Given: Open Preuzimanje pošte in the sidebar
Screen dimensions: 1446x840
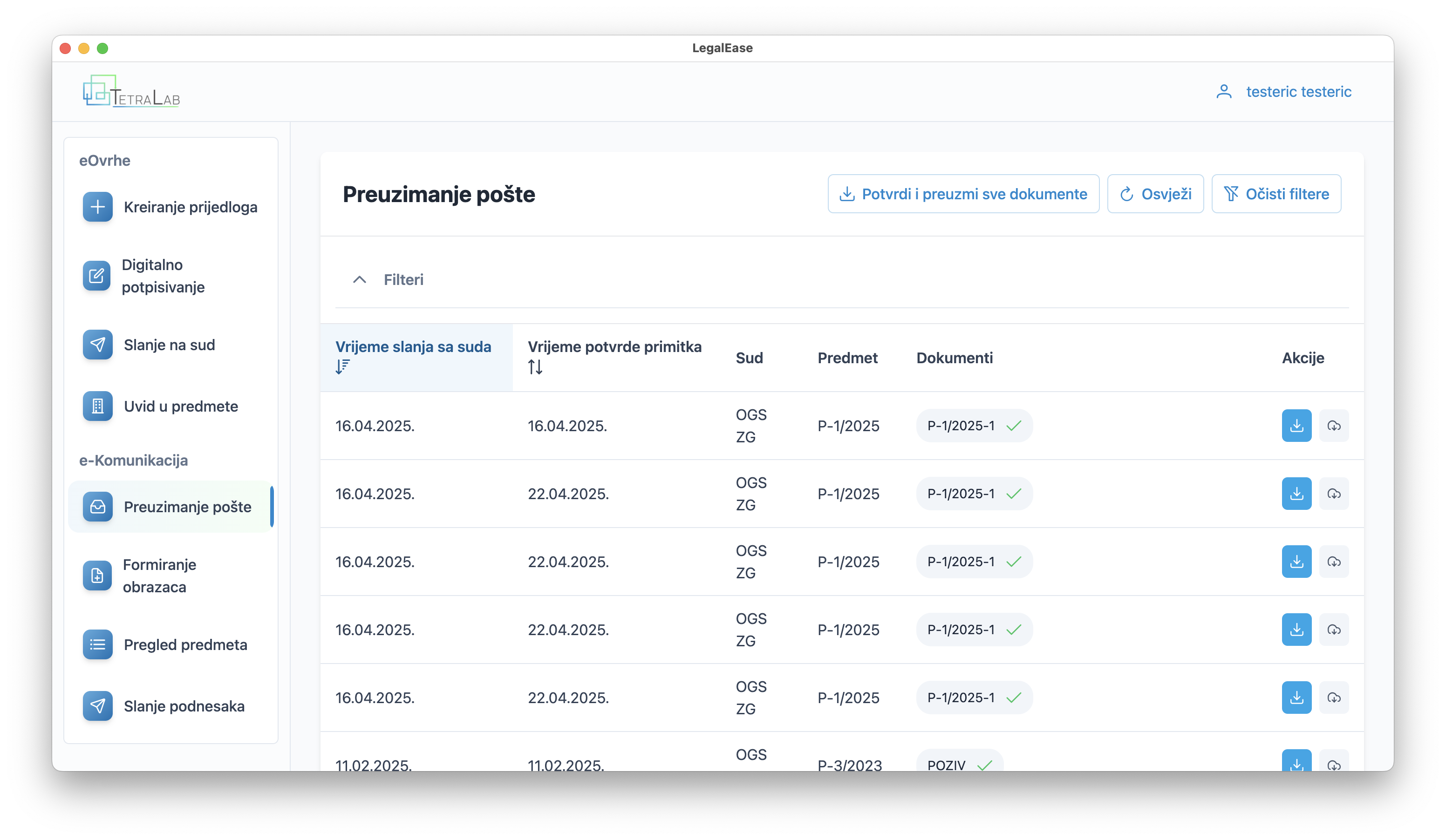Looking at the screenshot, I should (187, 507).
